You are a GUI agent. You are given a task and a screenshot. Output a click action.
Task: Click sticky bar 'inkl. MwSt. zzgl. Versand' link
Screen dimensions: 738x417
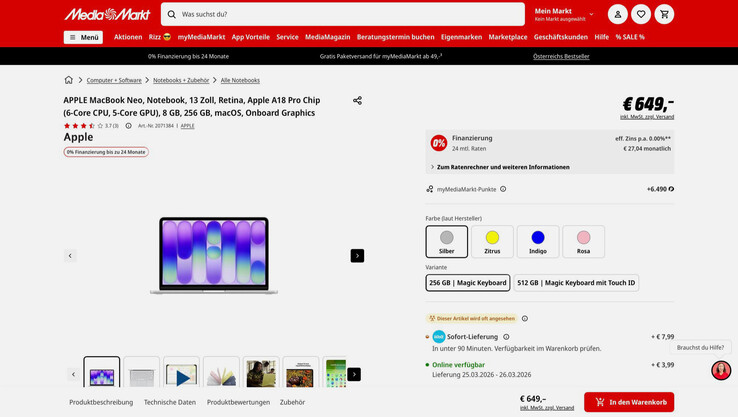click(x=547, y=408)
